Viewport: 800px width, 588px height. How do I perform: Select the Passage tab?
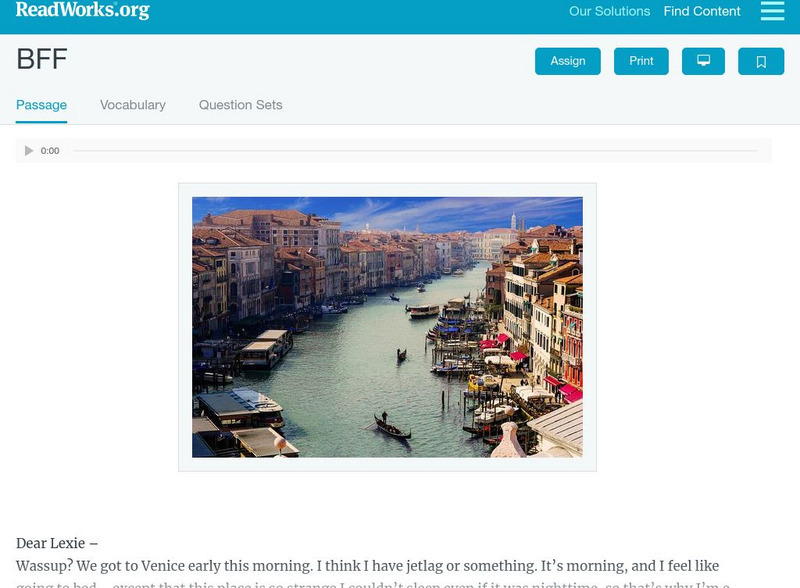coord(41,105)
